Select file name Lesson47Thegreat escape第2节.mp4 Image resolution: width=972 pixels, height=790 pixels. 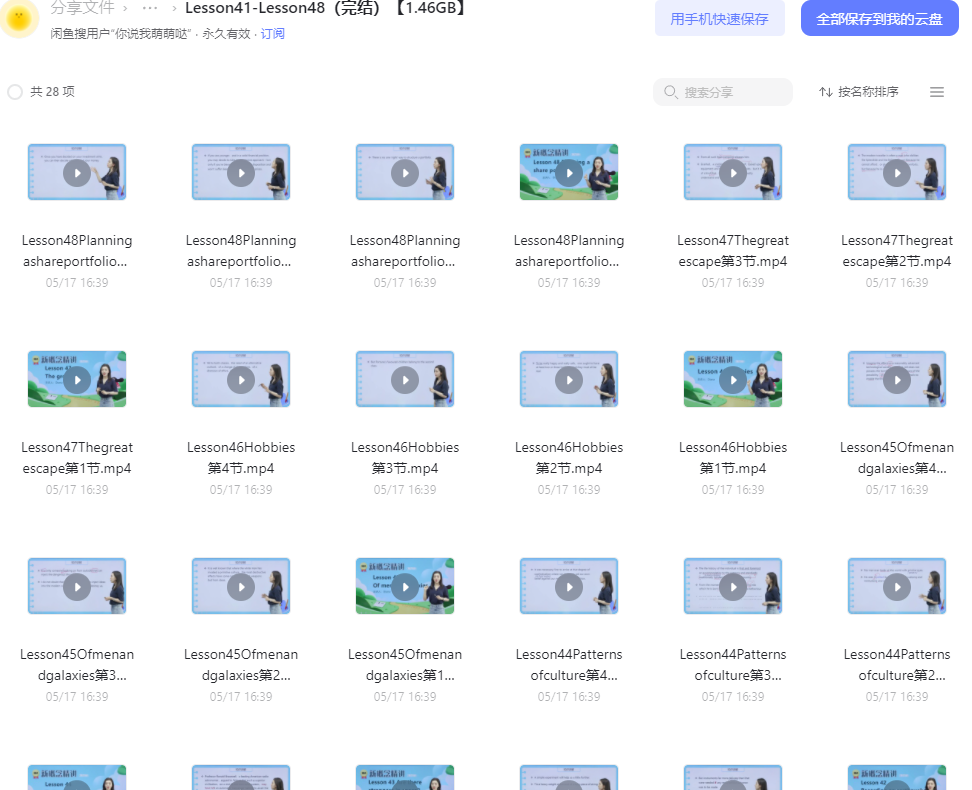tap(896, 251)
